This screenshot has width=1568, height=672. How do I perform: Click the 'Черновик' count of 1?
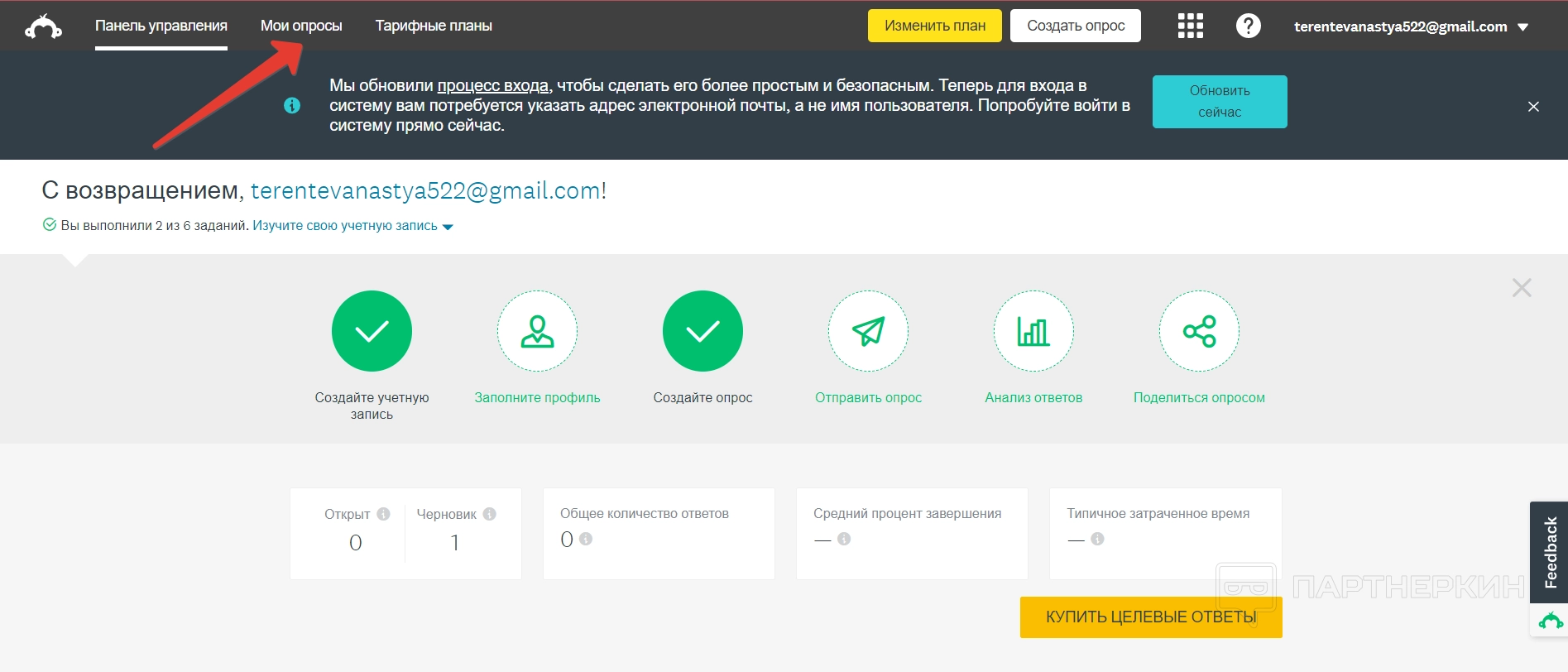click(x=455, y=543)
